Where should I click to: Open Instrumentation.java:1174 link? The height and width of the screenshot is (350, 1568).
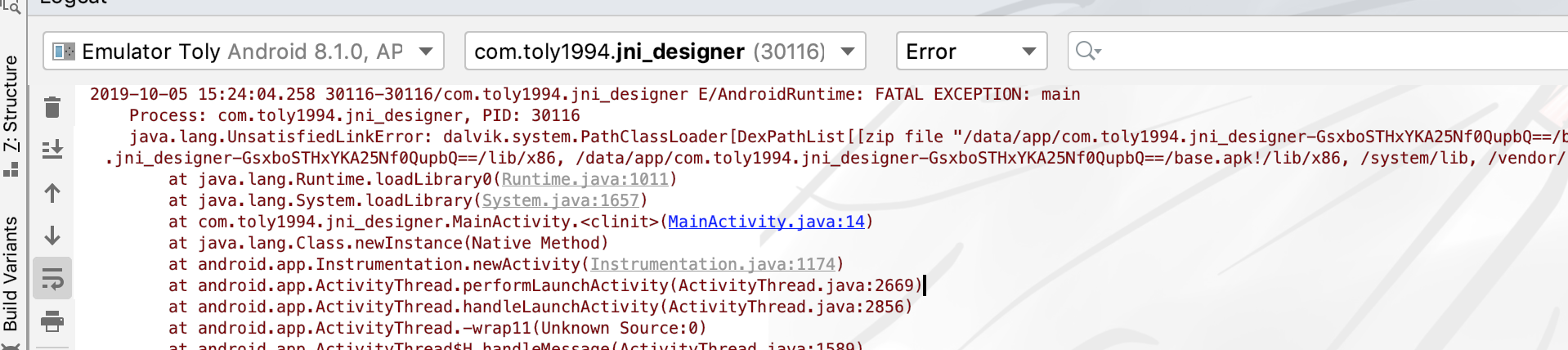coord(713,264)
